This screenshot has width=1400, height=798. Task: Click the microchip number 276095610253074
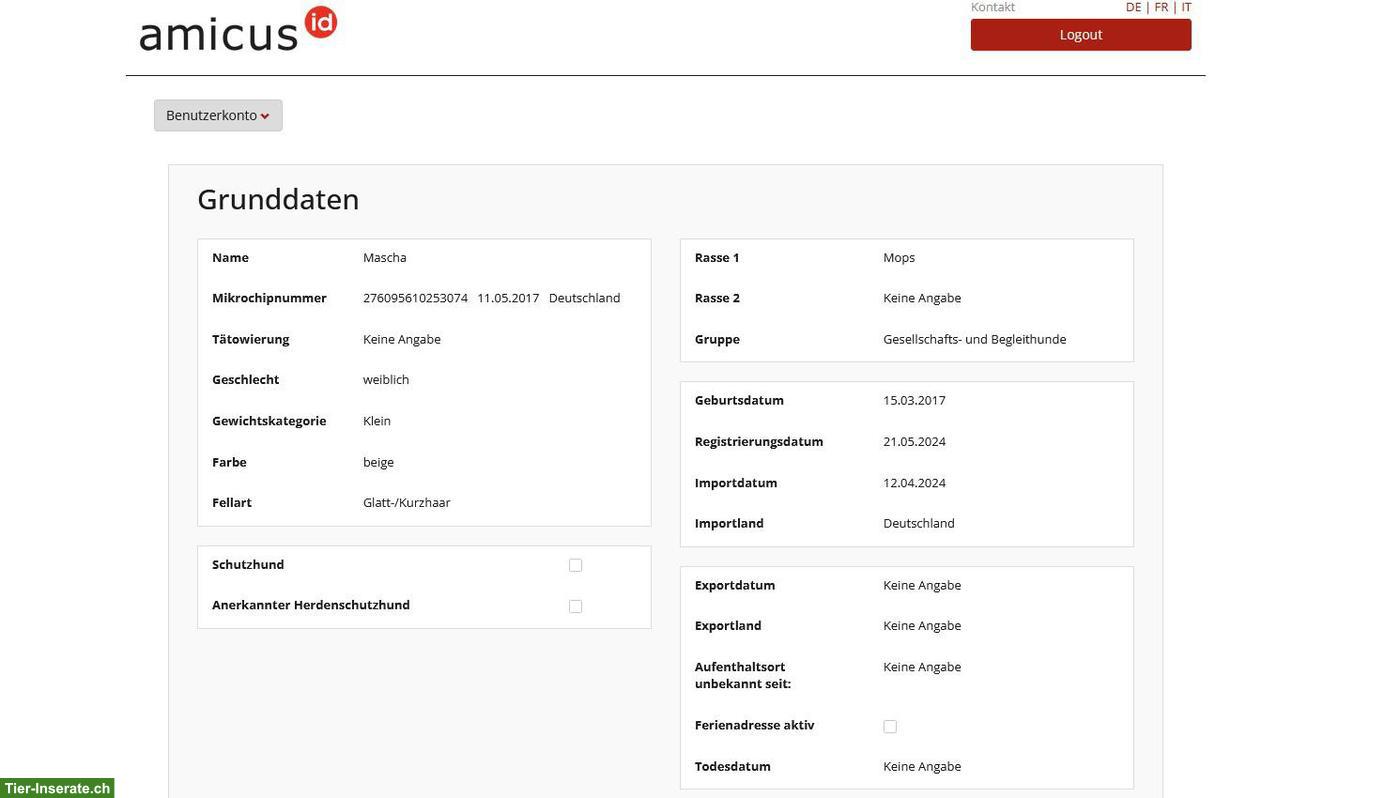pyautogui.click(x=415, y=298)
